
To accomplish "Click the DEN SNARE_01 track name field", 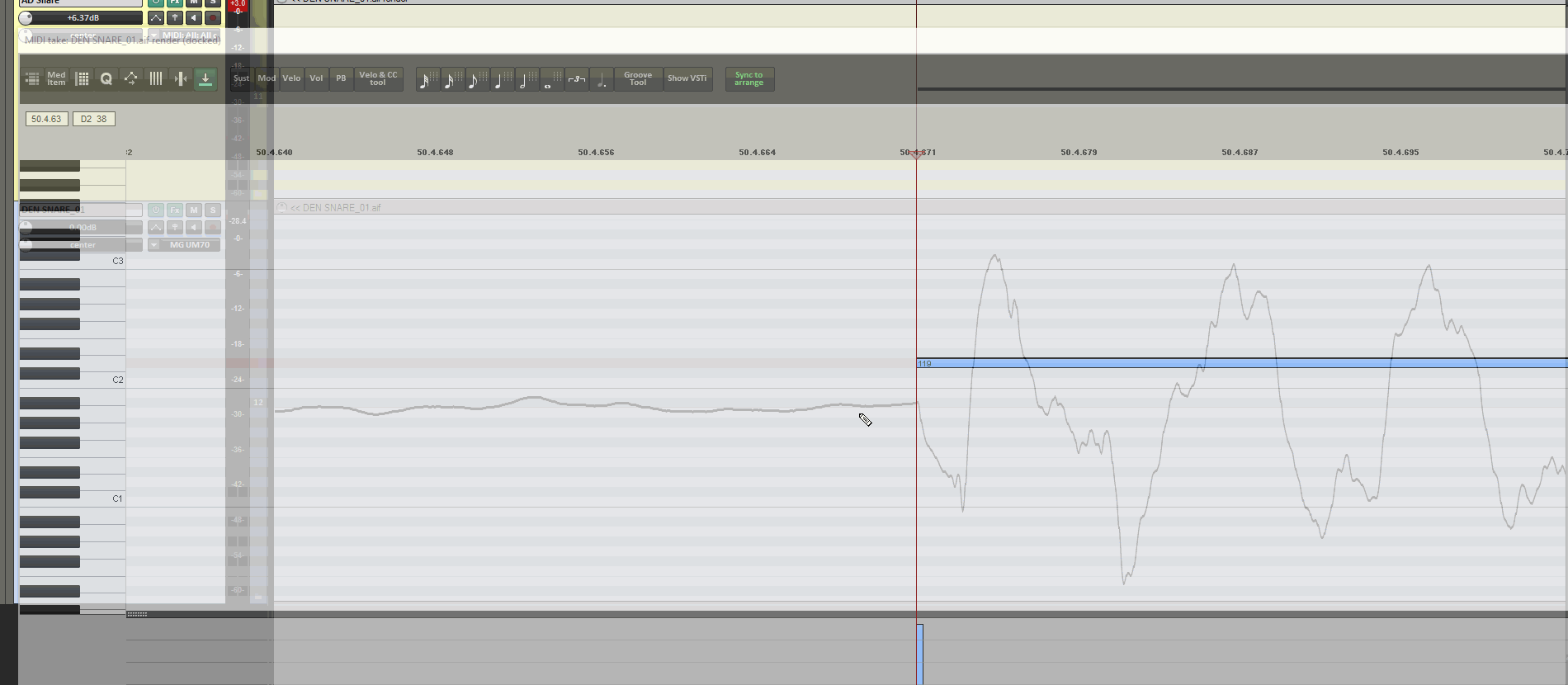I will (80, 210).
